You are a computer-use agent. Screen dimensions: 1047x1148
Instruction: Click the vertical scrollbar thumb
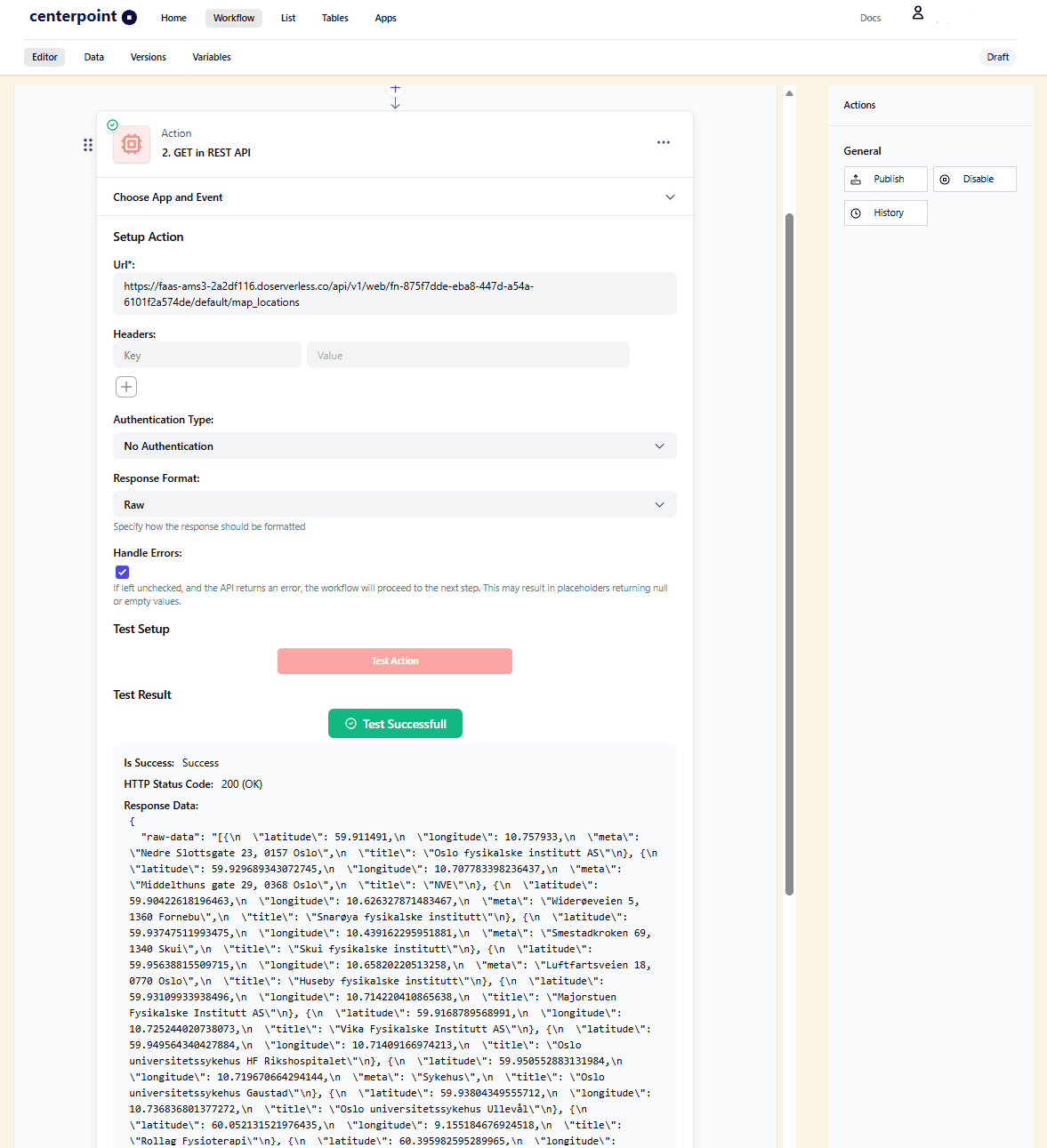tap(789, 554)
